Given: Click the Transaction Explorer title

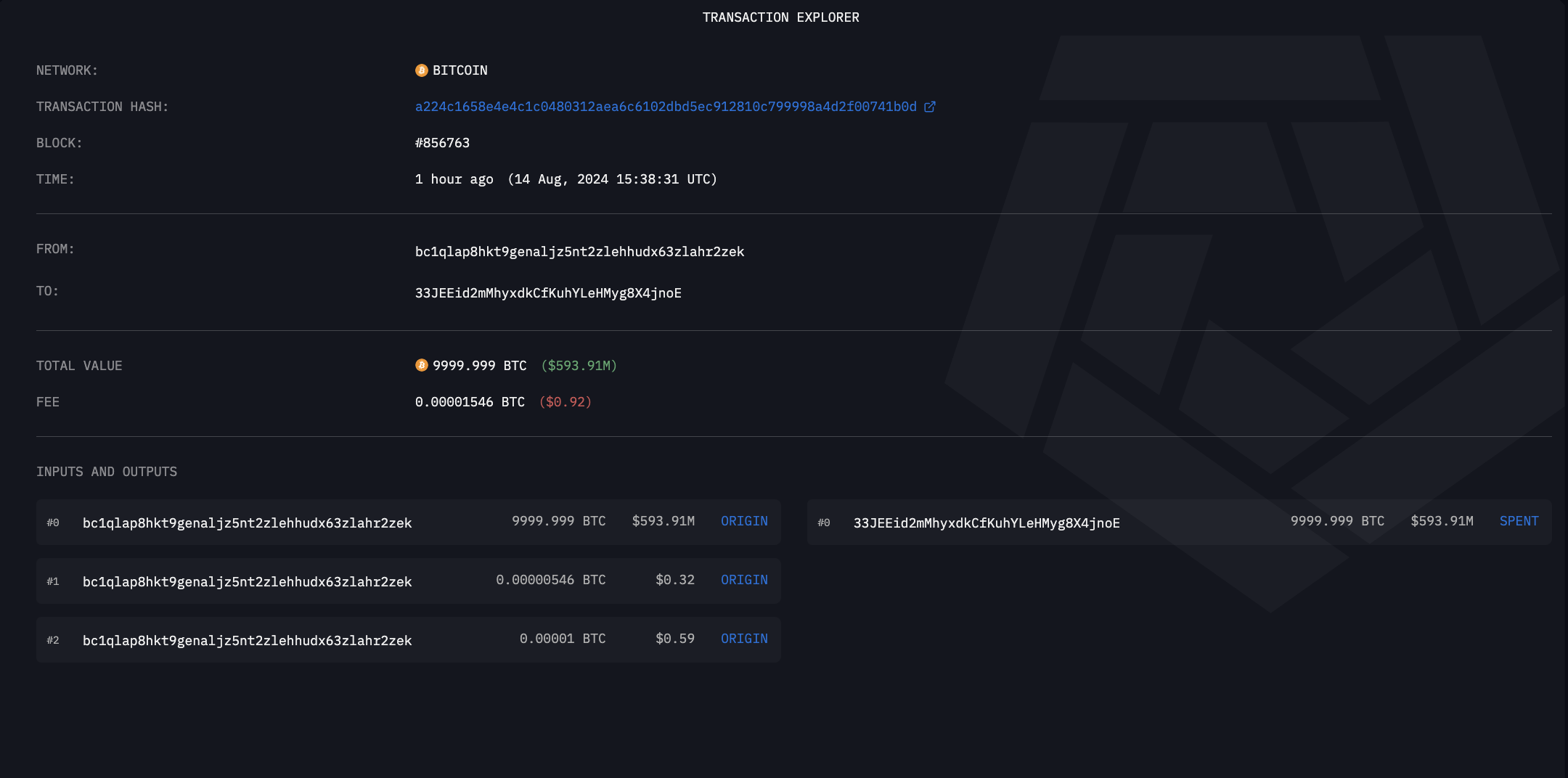Looking at the screenshot, I should (x=780, y=17).
